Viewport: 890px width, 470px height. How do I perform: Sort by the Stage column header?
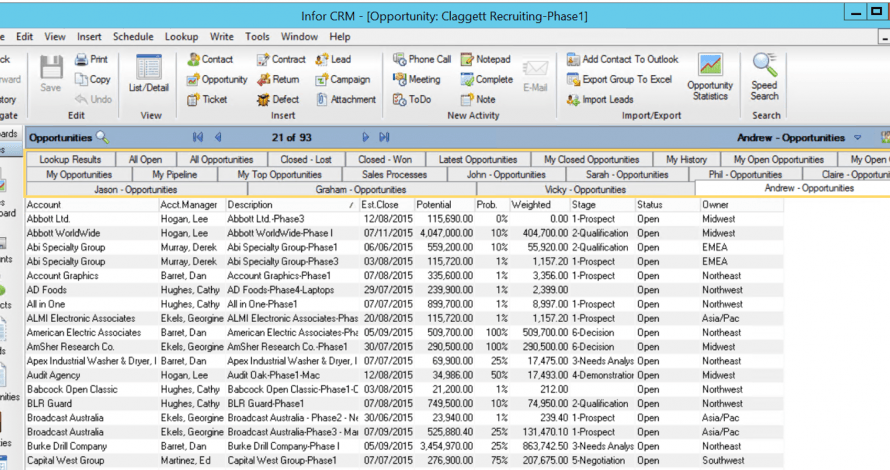pos(602,204)
